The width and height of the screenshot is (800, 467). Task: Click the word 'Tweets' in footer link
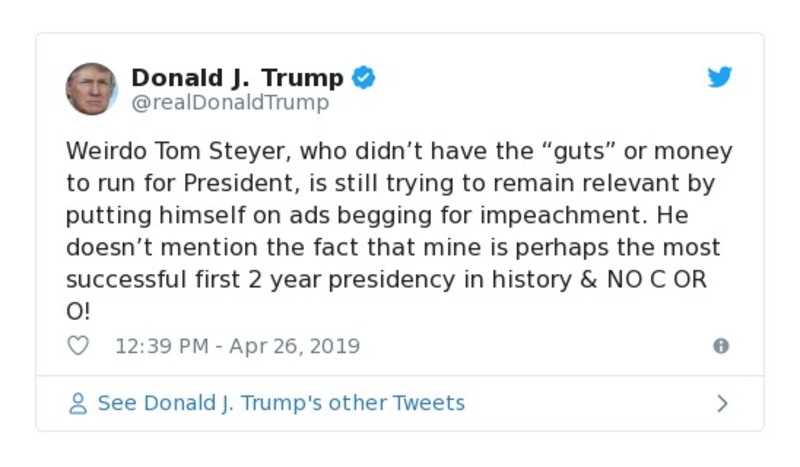(428, 404)
